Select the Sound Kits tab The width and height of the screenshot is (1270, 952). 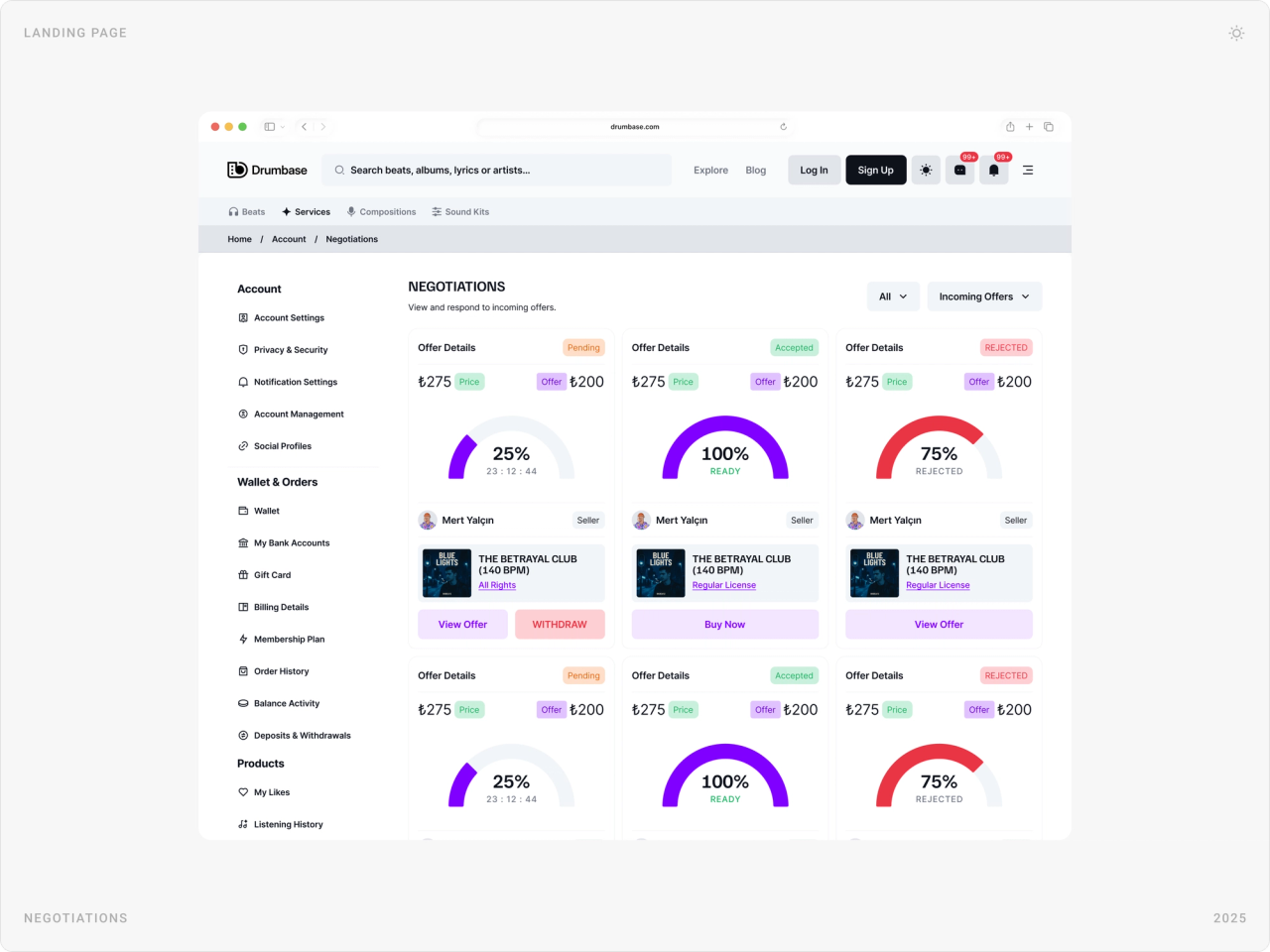click(460, 212)
